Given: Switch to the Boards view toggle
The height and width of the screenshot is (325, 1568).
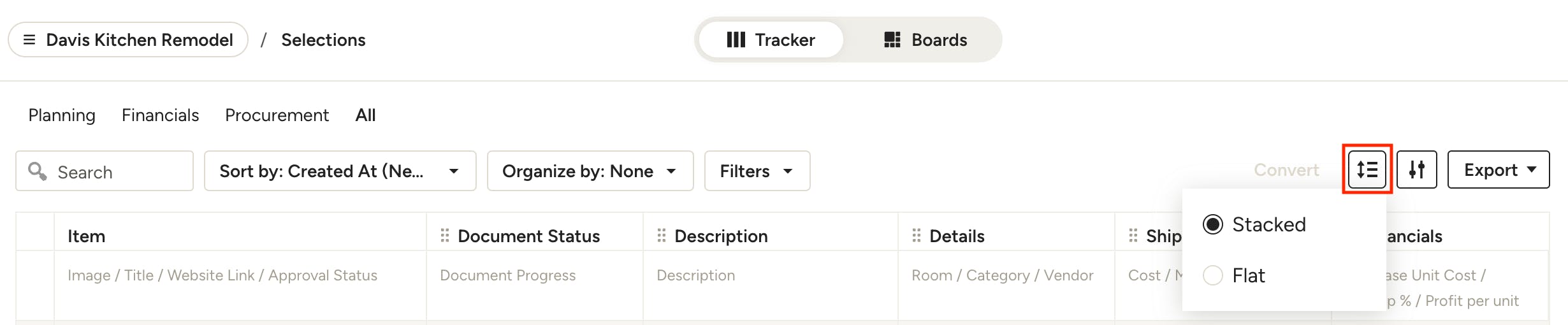Looking at the screenshot, I should [x=926, y=40].
